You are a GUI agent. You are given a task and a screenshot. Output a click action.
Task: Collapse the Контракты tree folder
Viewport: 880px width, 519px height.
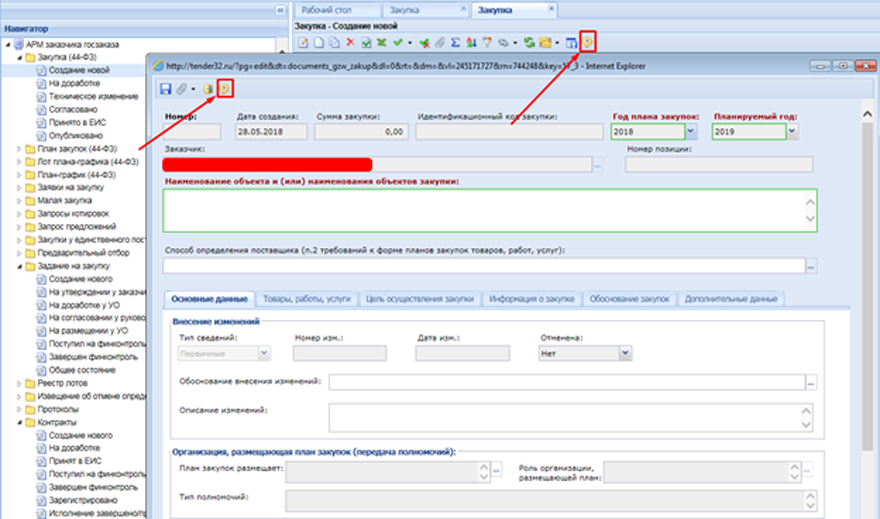click(x=19, y=422)
